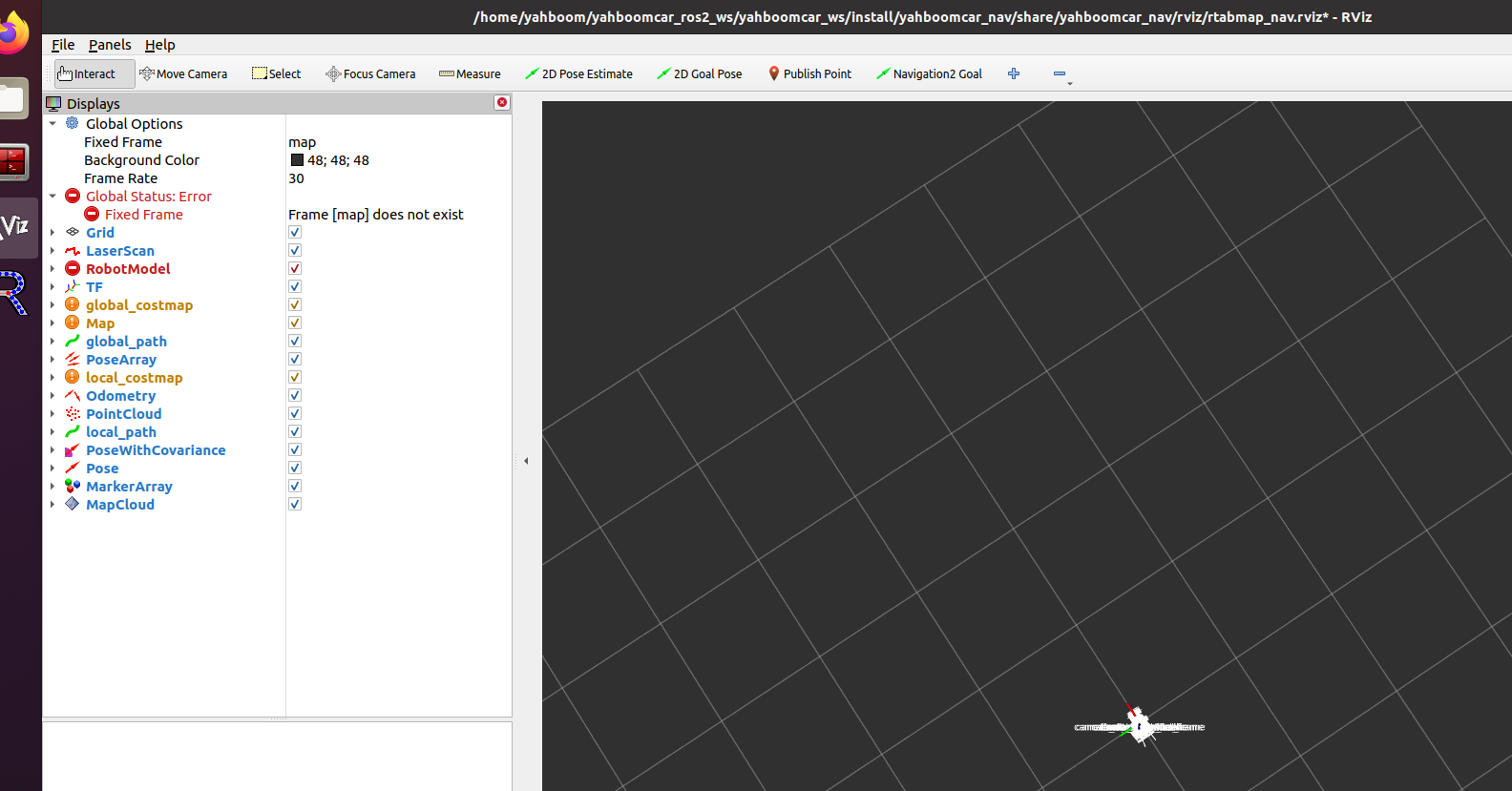Click the Background Color swatch
Image resolution: width=1512 pixels, height=791 pixels.
297,159
